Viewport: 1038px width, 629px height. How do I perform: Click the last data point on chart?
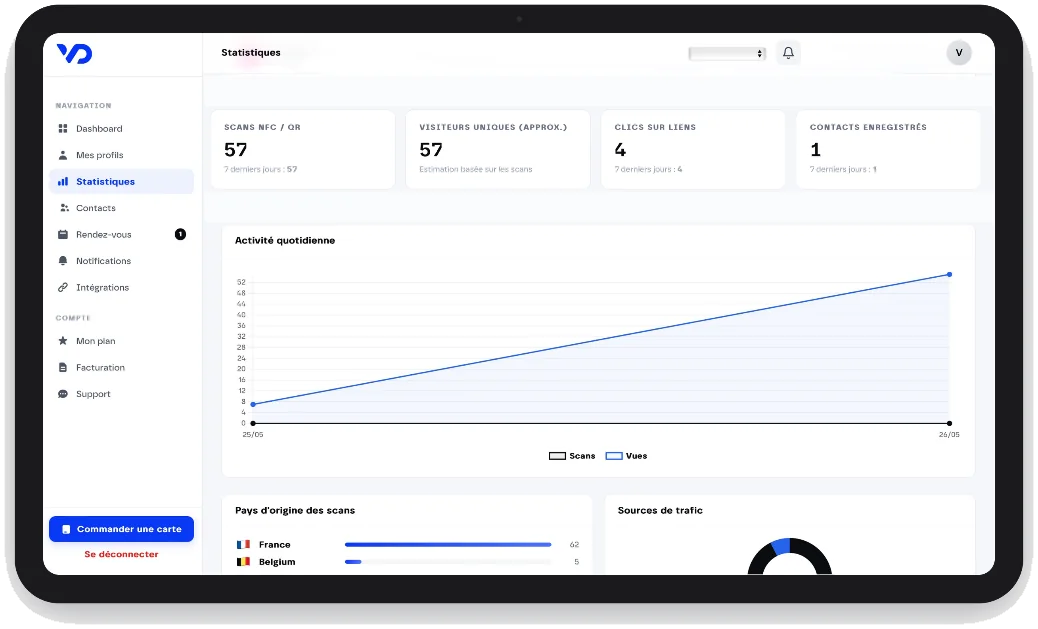949,274
